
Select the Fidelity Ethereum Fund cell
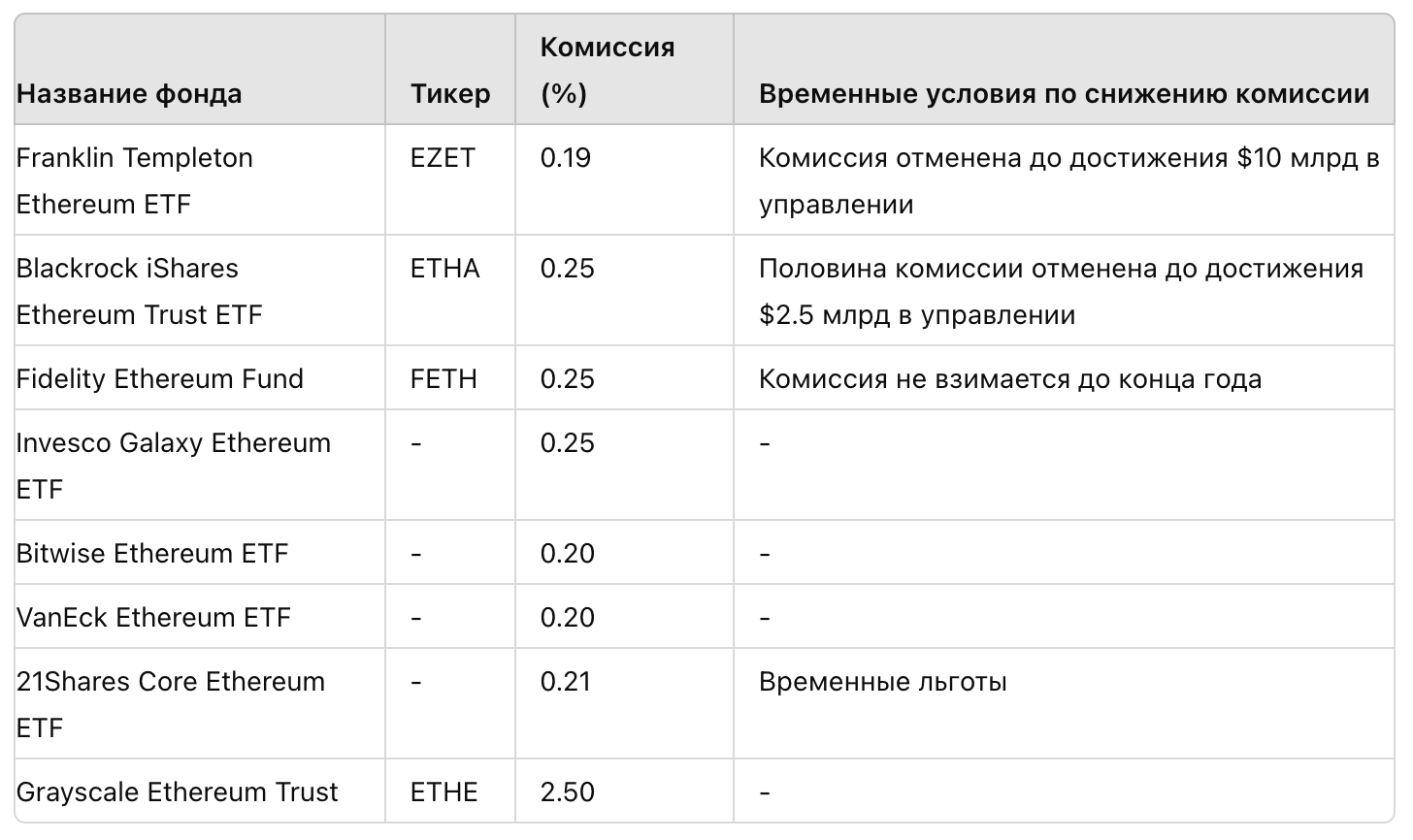click(160, 379)
